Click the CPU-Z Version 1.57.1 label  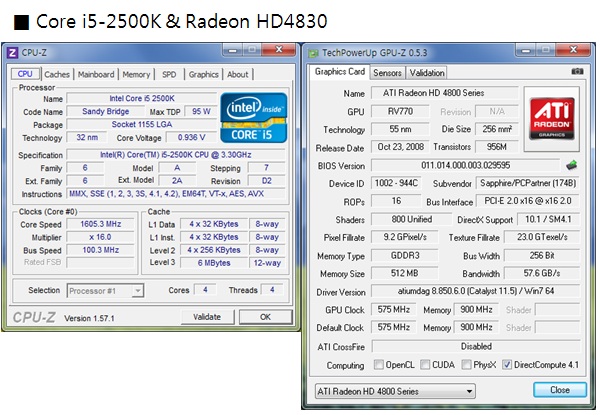coord(89,318)
